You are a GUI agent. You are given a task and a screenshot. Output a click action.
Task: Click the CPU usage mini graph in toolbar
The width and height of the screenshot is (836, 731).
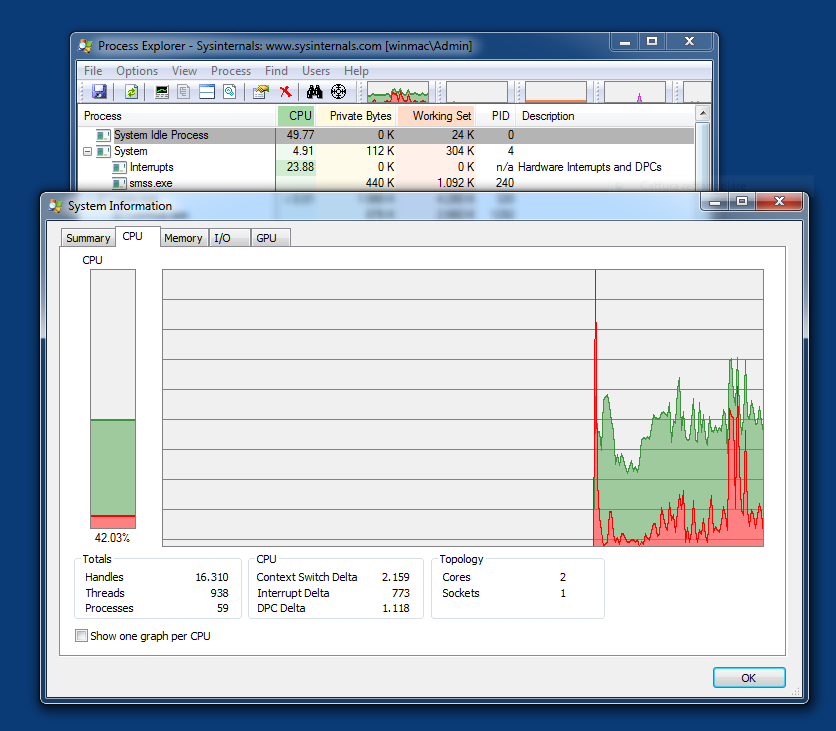tap(398, 92)
